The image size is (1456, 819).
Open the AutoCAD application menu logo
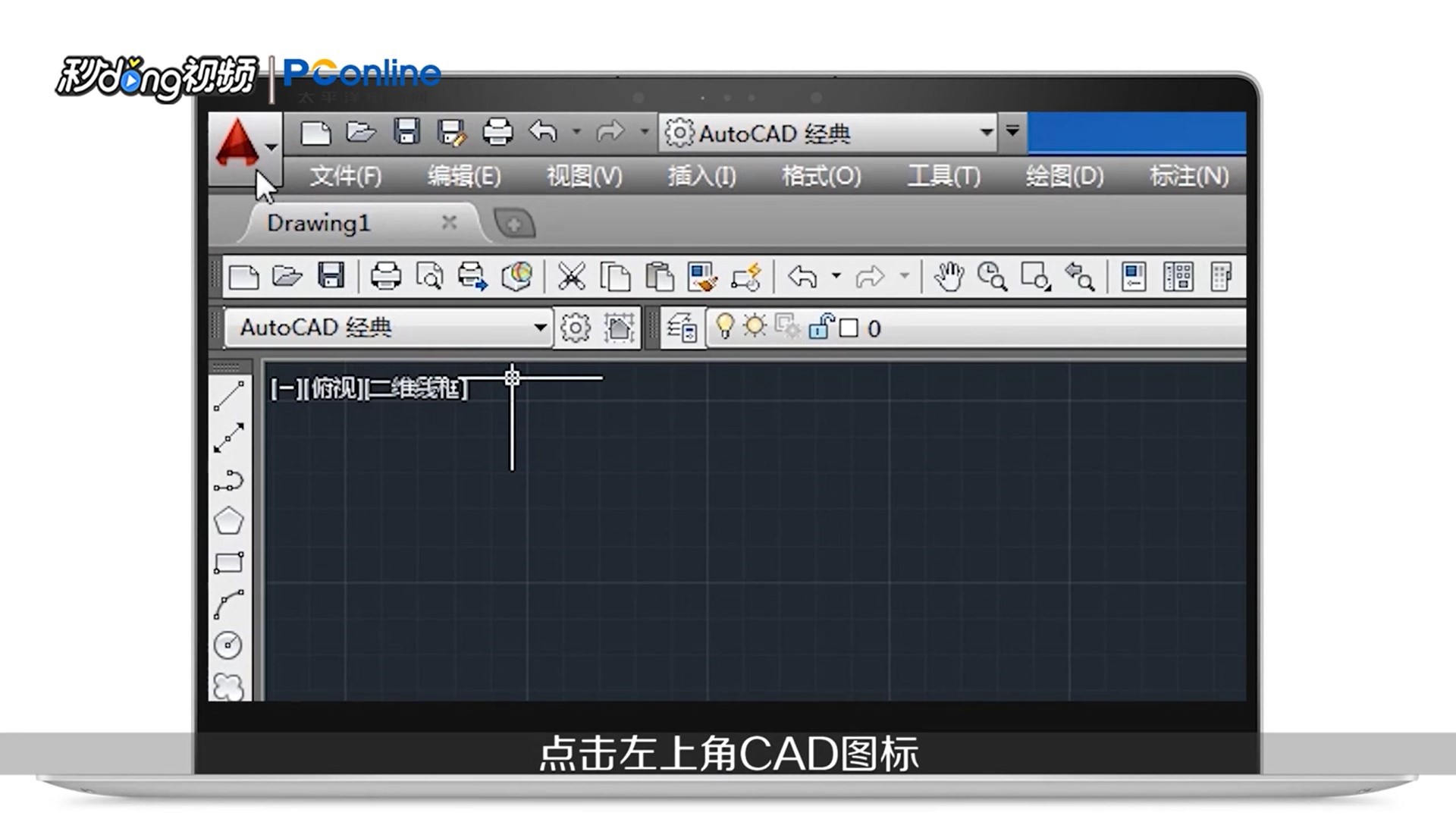pos(244,148)
